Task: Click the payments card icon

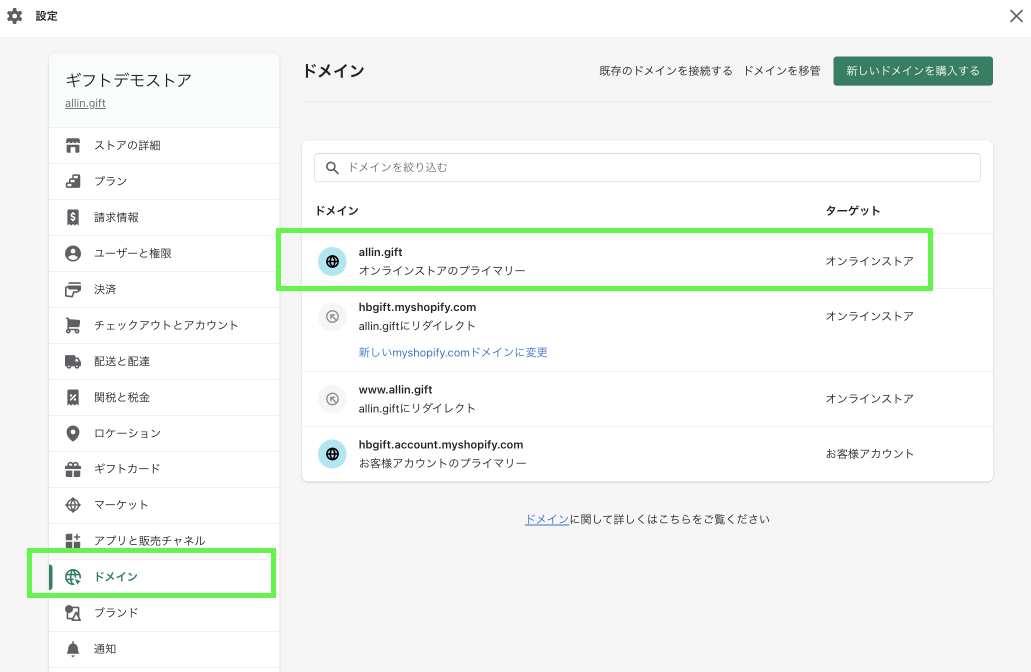Action: pos(73,289)
